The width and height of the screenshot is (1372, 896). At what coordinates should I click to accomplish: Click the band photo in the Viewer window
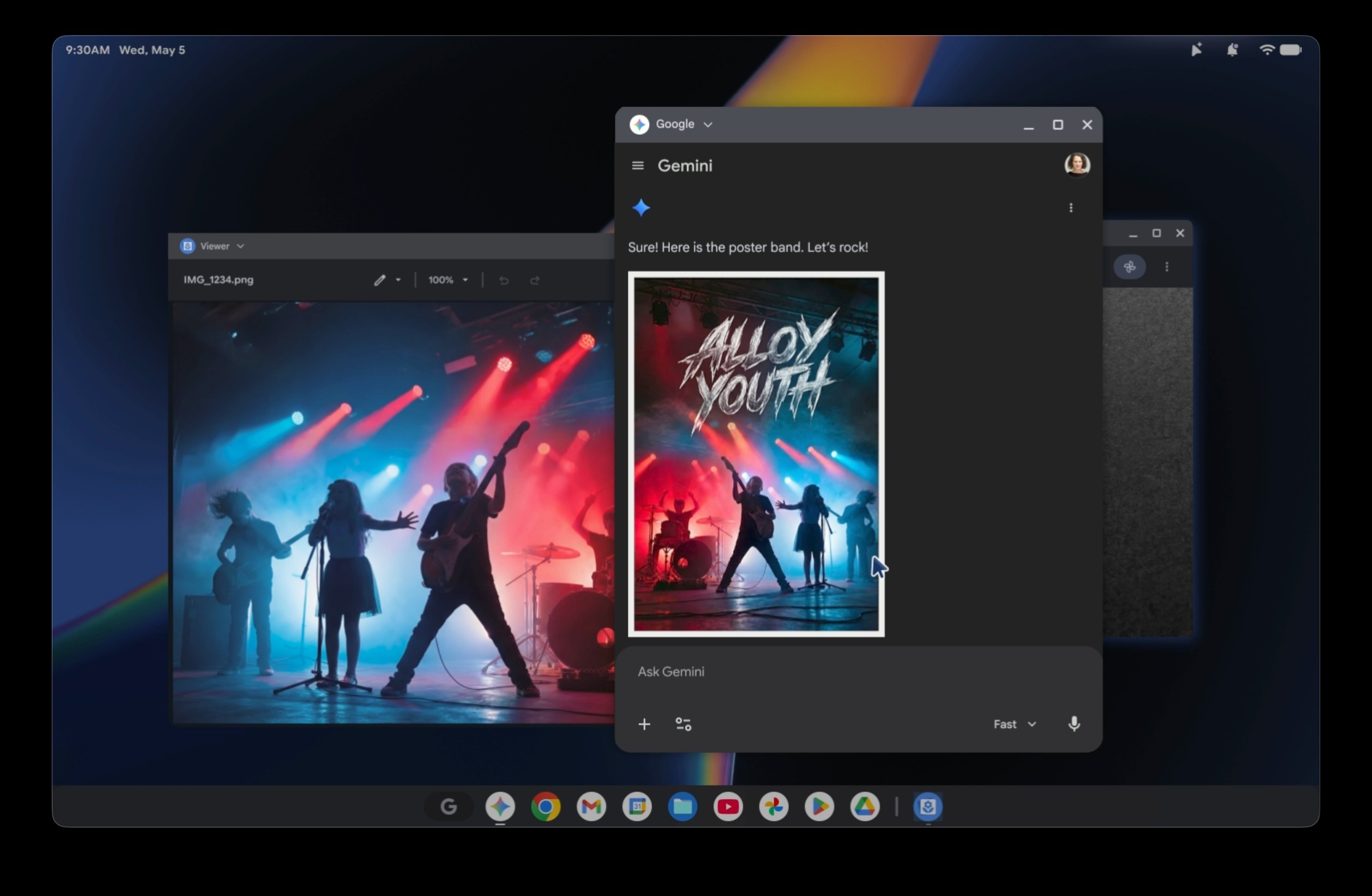pyautogui.click(x=393, y=512)
